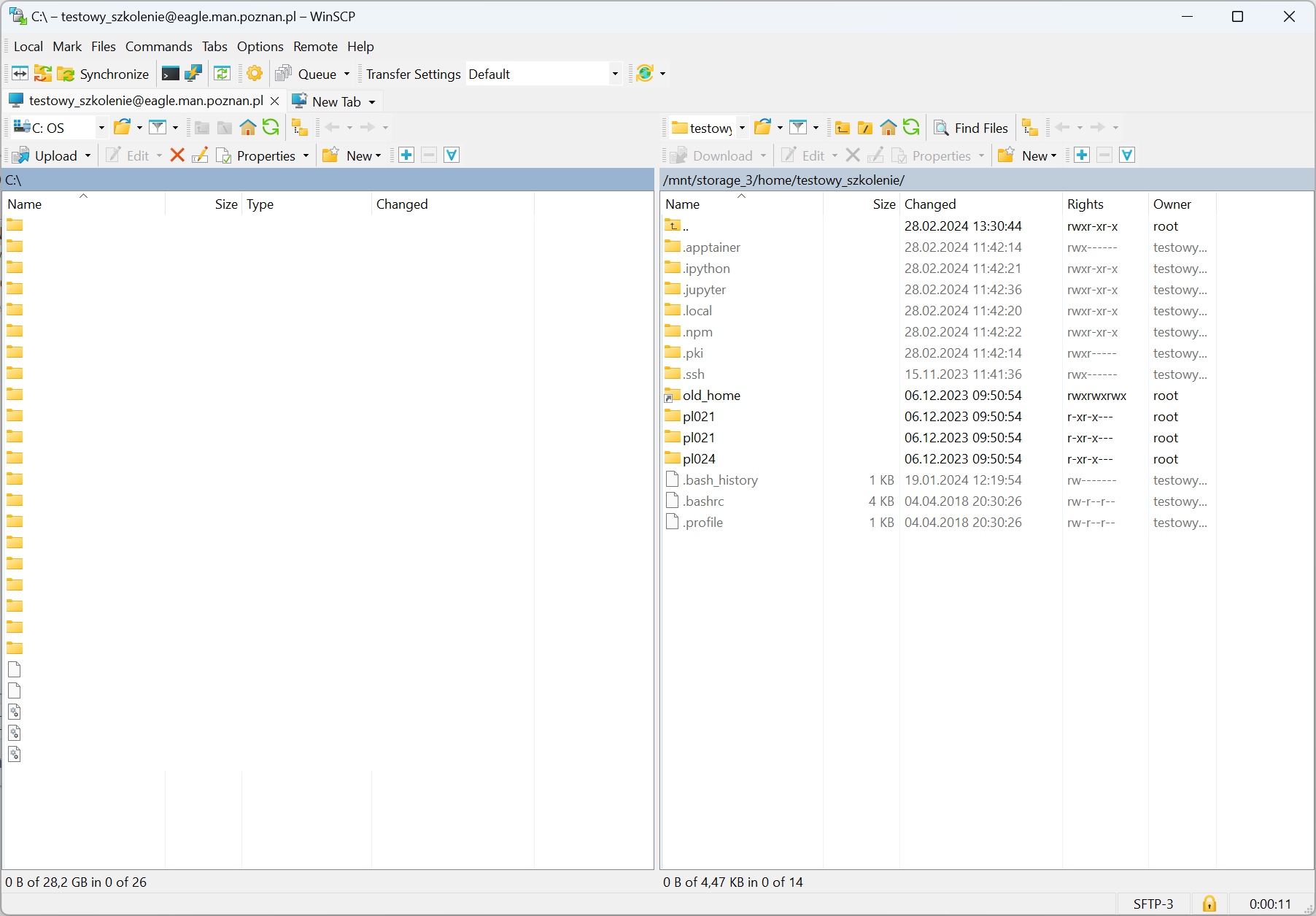The height and width of the screenshot is (916, 1316).
Task: Go to remote home directory icon
Action: click(888, 128)
